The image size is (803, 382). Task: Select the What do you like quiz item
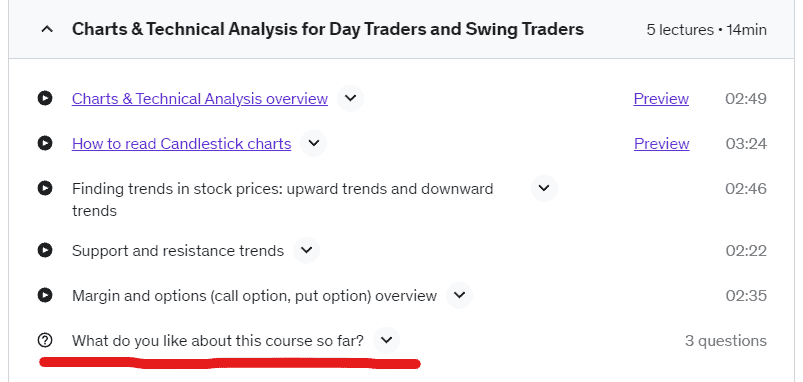(218, 341)
